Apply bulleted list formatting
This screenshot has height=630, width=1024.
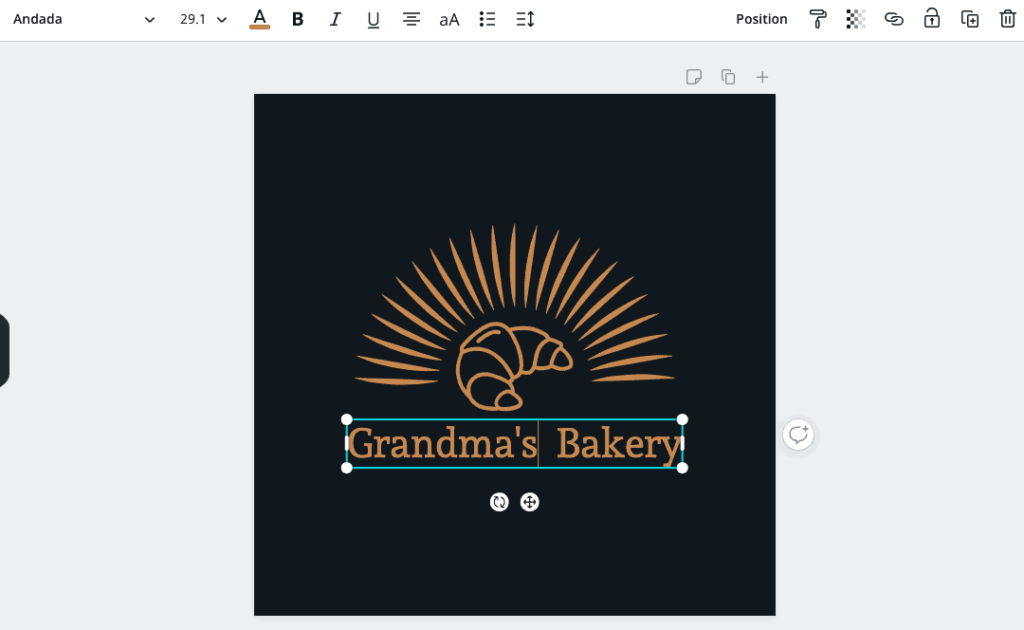pos(487,19)
